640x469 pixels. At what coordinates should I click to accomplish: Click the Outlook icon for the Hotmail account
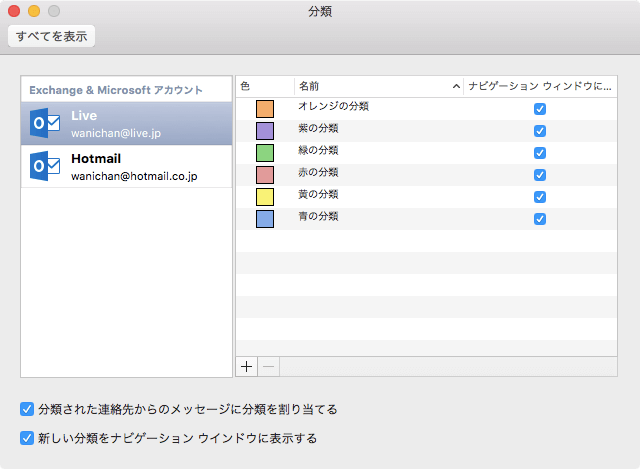pos(46,167)
